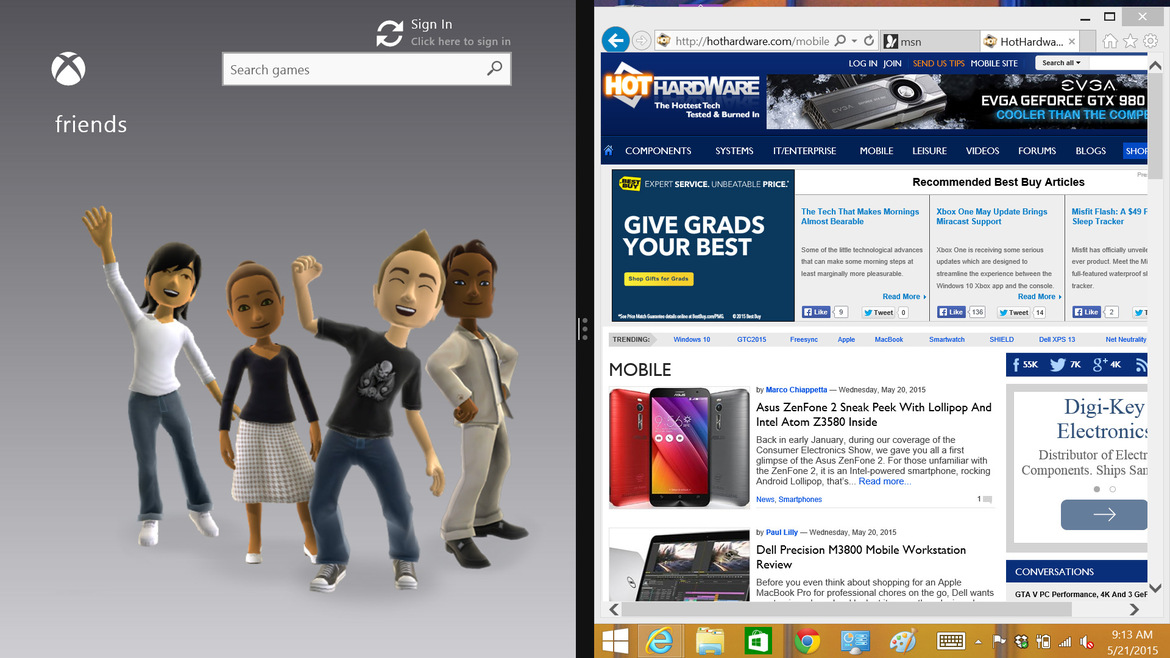Open Asus ZenFone 2 Sneak Peek article
The height and width of the screenshot is (658, 1170).
point(874,415)
